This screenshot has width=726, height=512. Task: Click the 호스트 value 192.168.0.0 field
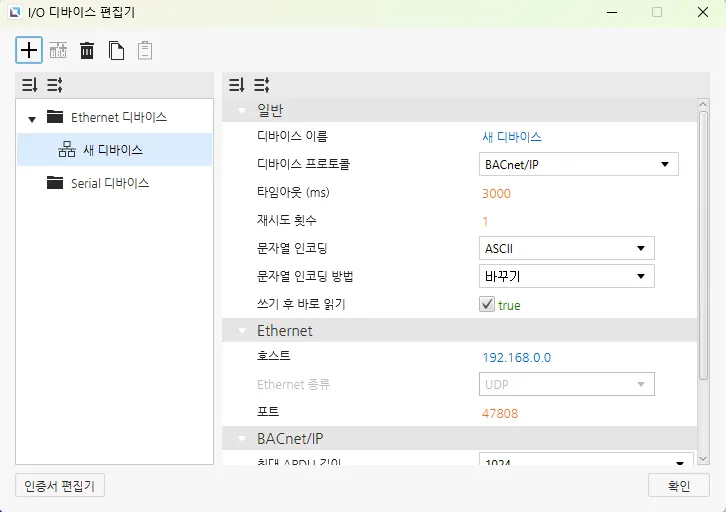point(516,357)
